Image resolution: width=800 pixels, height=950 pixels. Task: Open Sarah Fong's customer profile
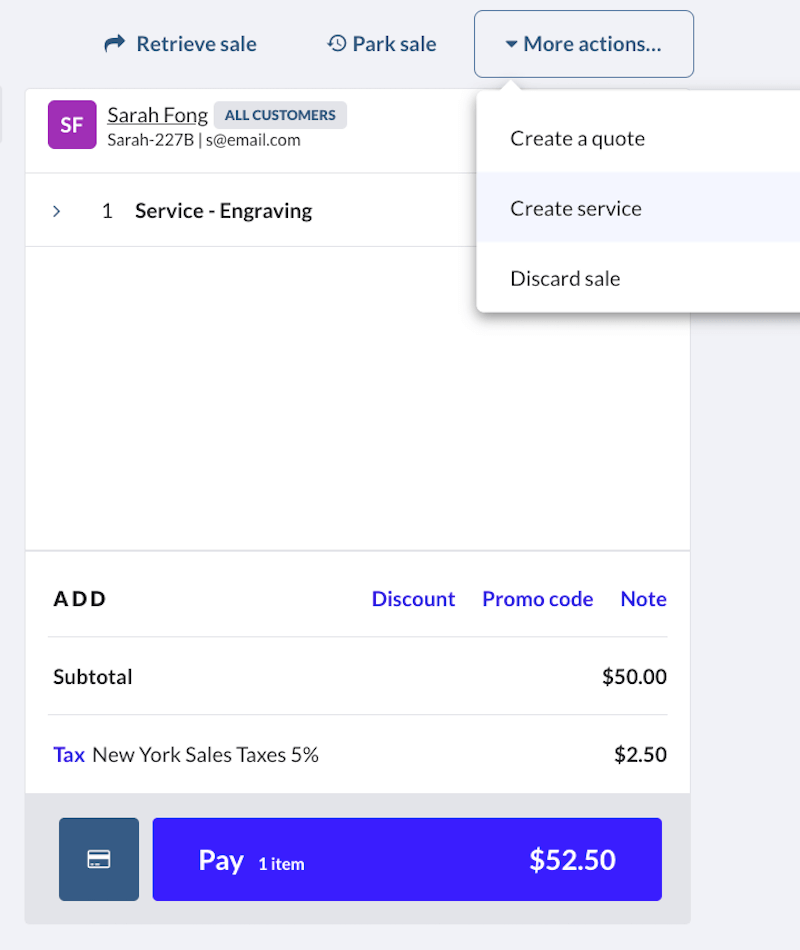point(157,114)
